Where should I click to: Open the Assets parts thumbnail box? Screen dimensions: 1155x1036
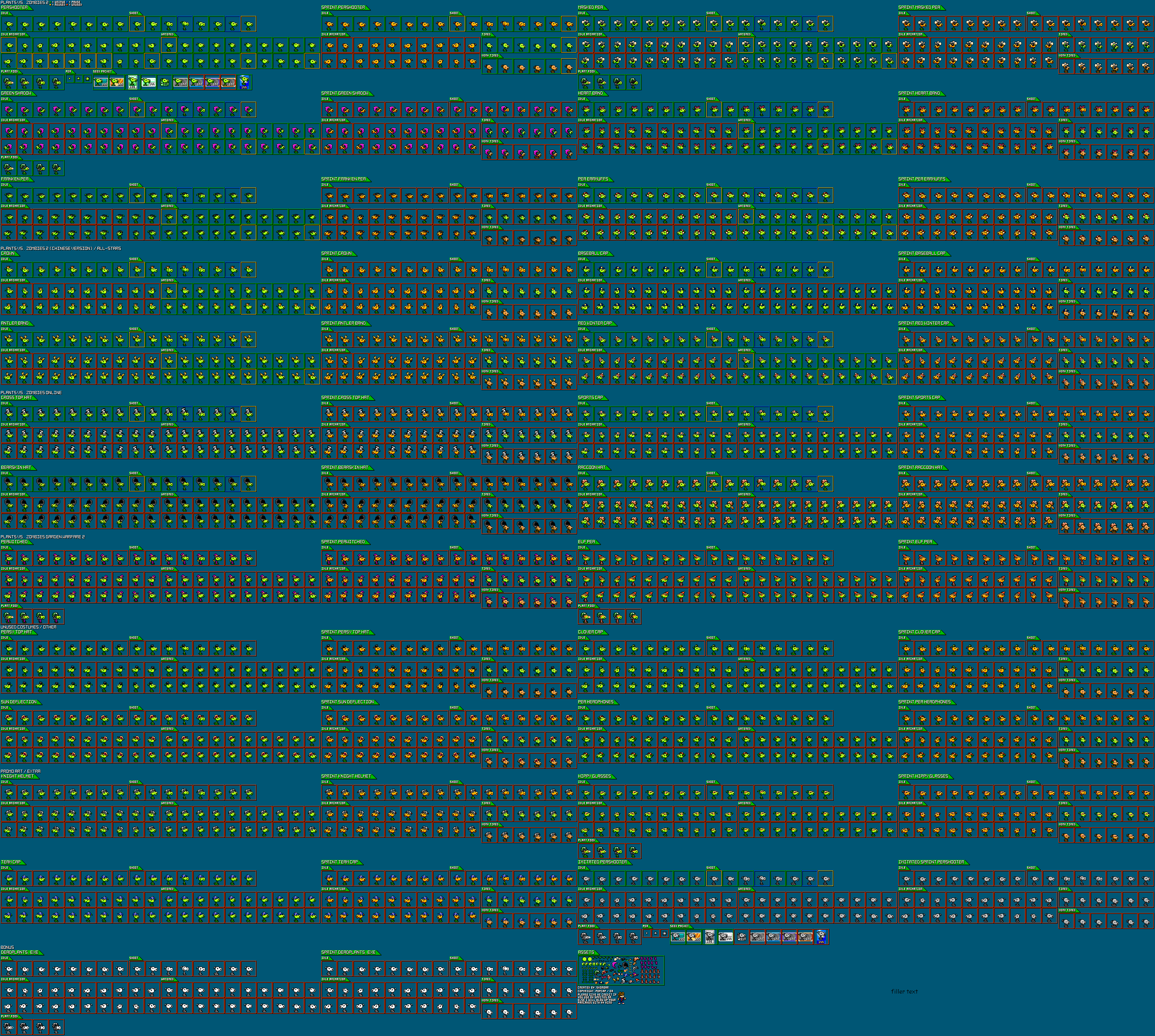(x=621, y=970)
